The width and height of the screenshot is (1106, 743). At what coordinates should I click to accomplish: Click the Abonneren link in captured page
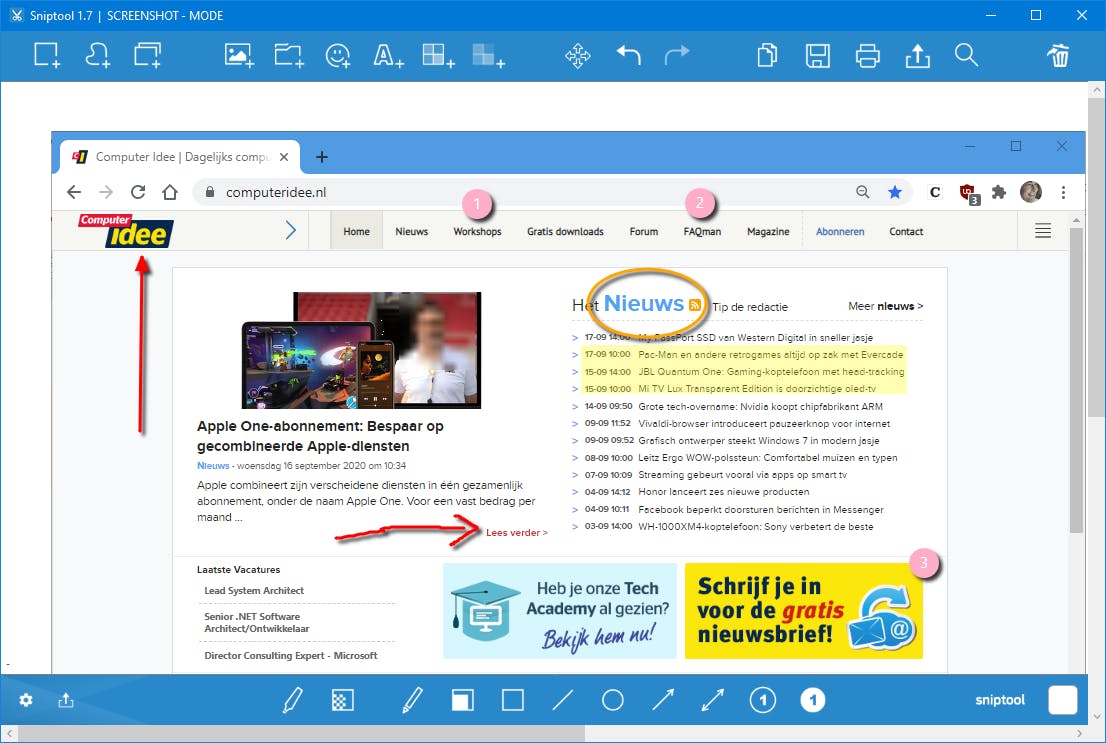click(x=840, y=231)
